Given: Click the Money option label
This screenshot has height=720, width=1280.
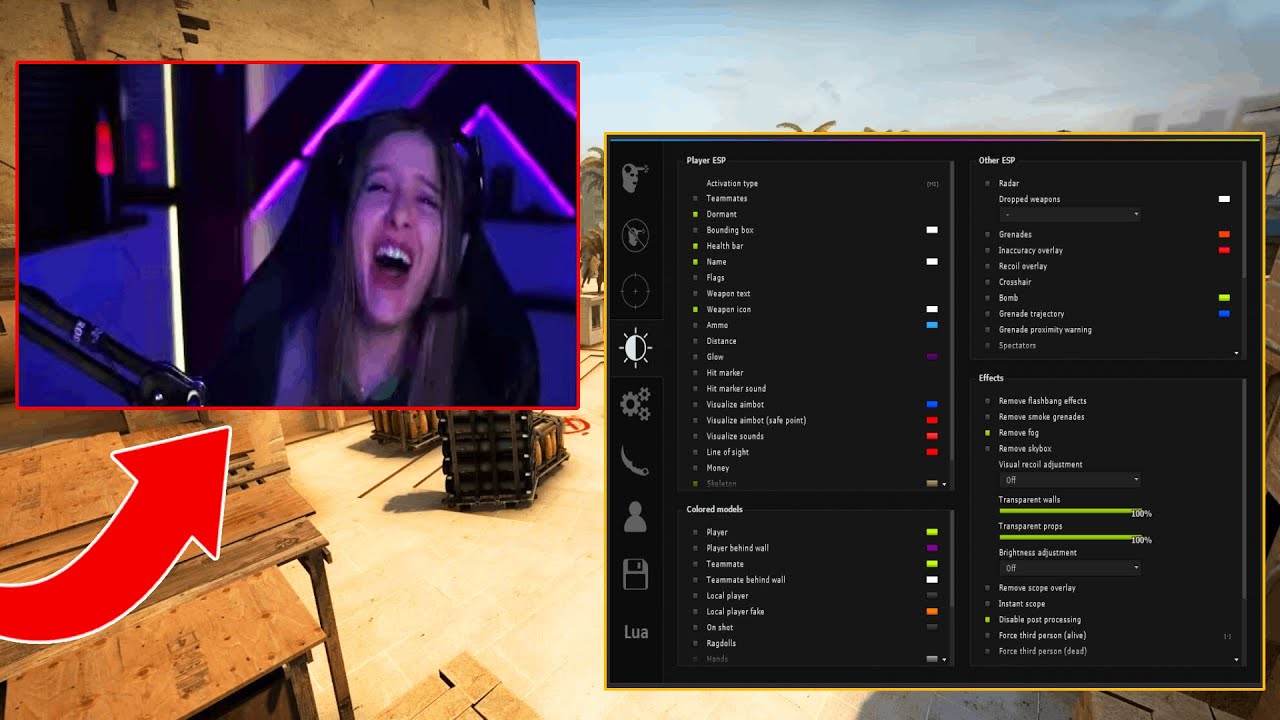Looking at the screenshot, I should pyautogui.click(x=718, y=468).
